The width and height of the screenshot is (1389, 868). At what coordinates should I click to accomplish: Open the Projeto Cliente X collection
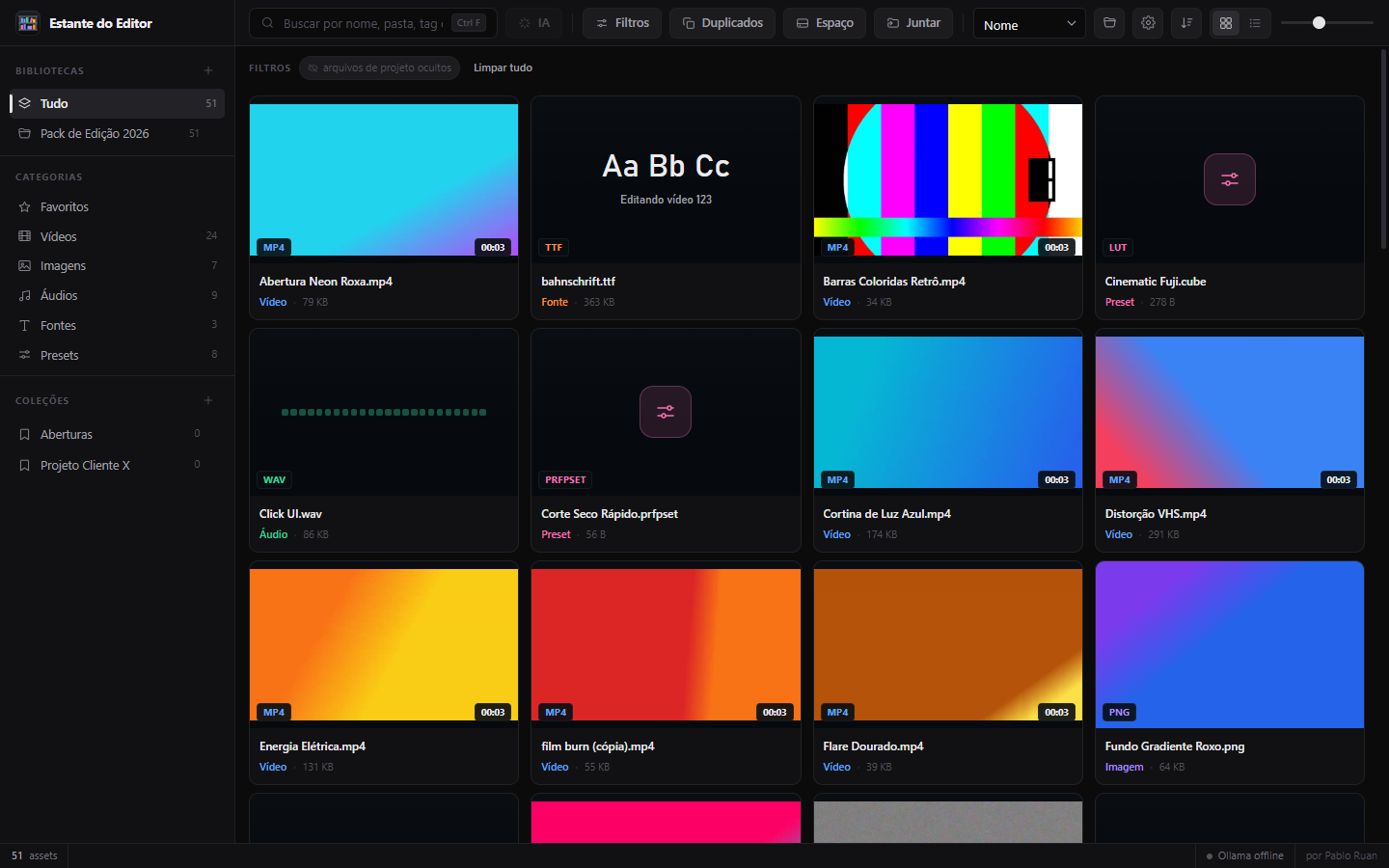(118, 465)
